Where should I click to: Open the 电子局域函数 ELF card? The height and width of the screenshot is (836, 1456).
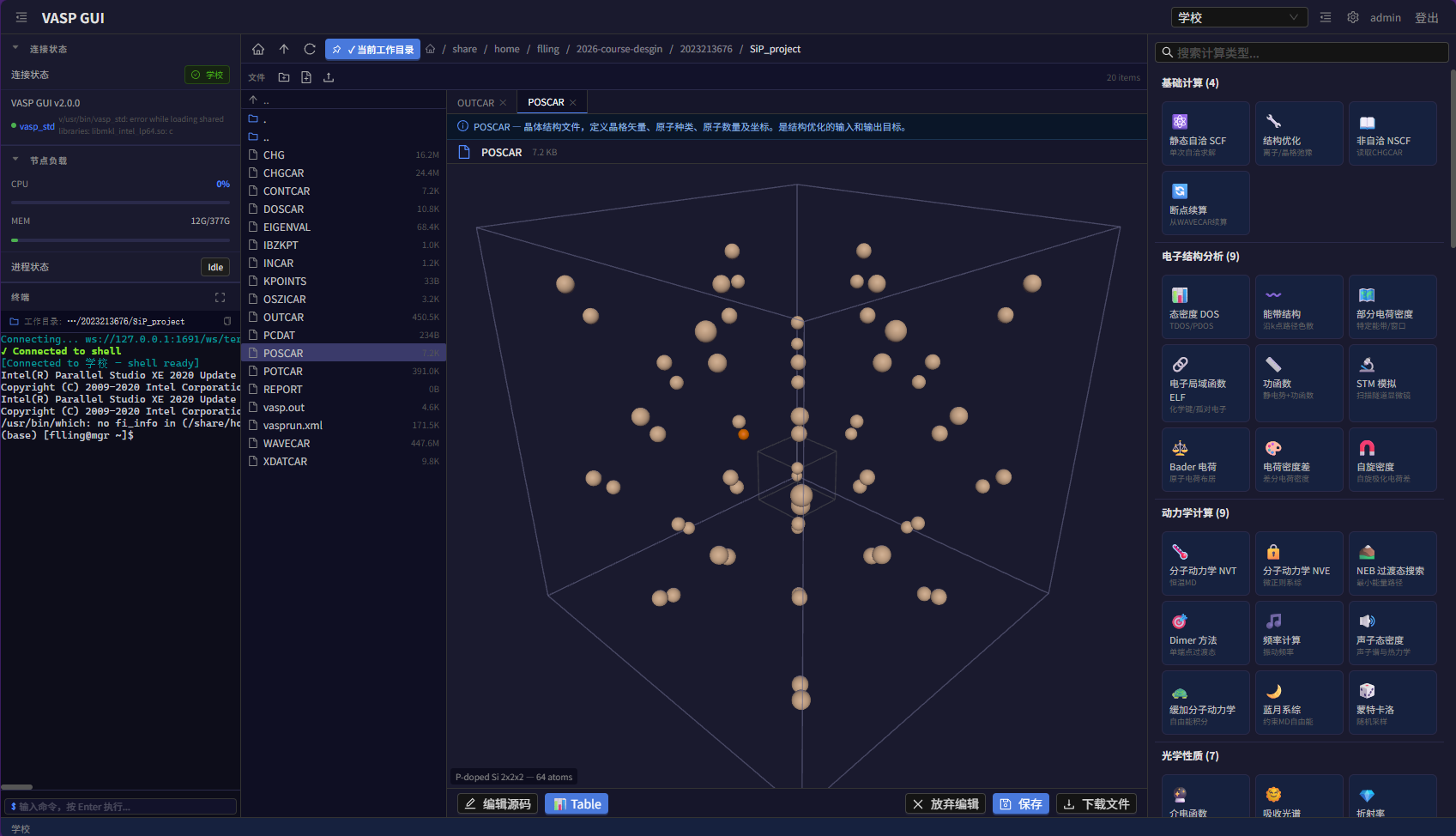click(x=1205, y=383)
